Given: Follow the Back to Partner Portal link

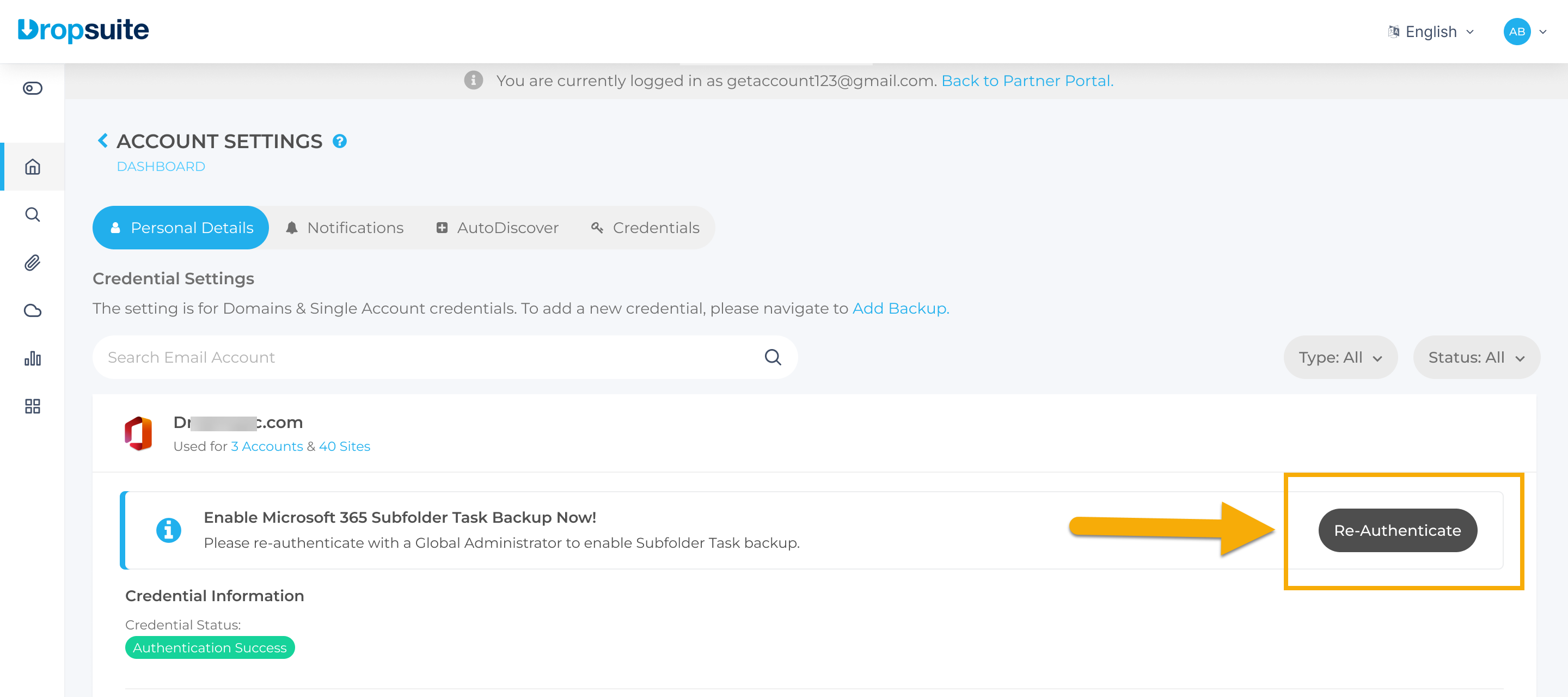Looking at the screenshot, I should click(x=1027, y=81).
